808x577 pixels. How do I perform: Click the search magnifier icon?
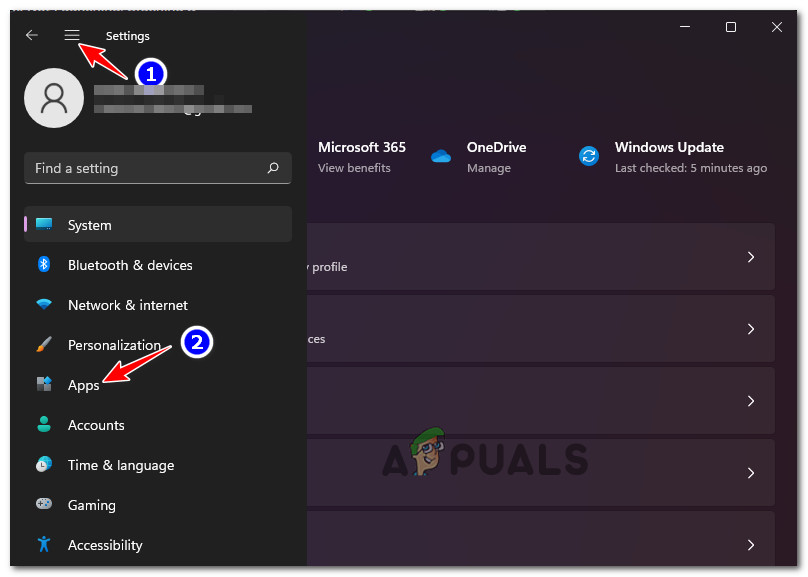(x=273, y=168)
